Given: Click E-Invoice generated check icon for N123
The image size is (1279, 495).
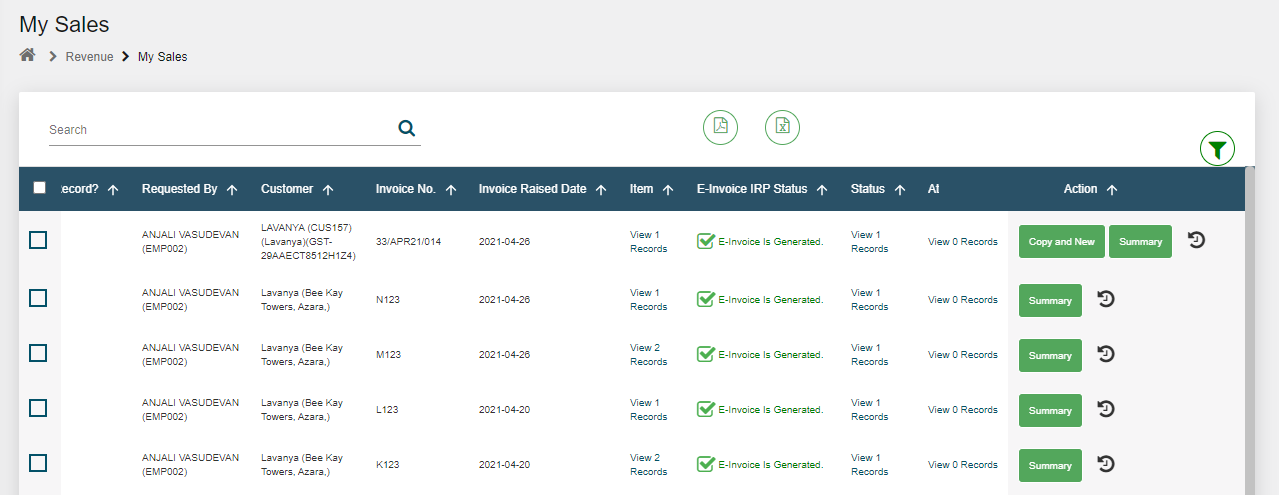Looking at the screenshot, I should coord(705,299).
